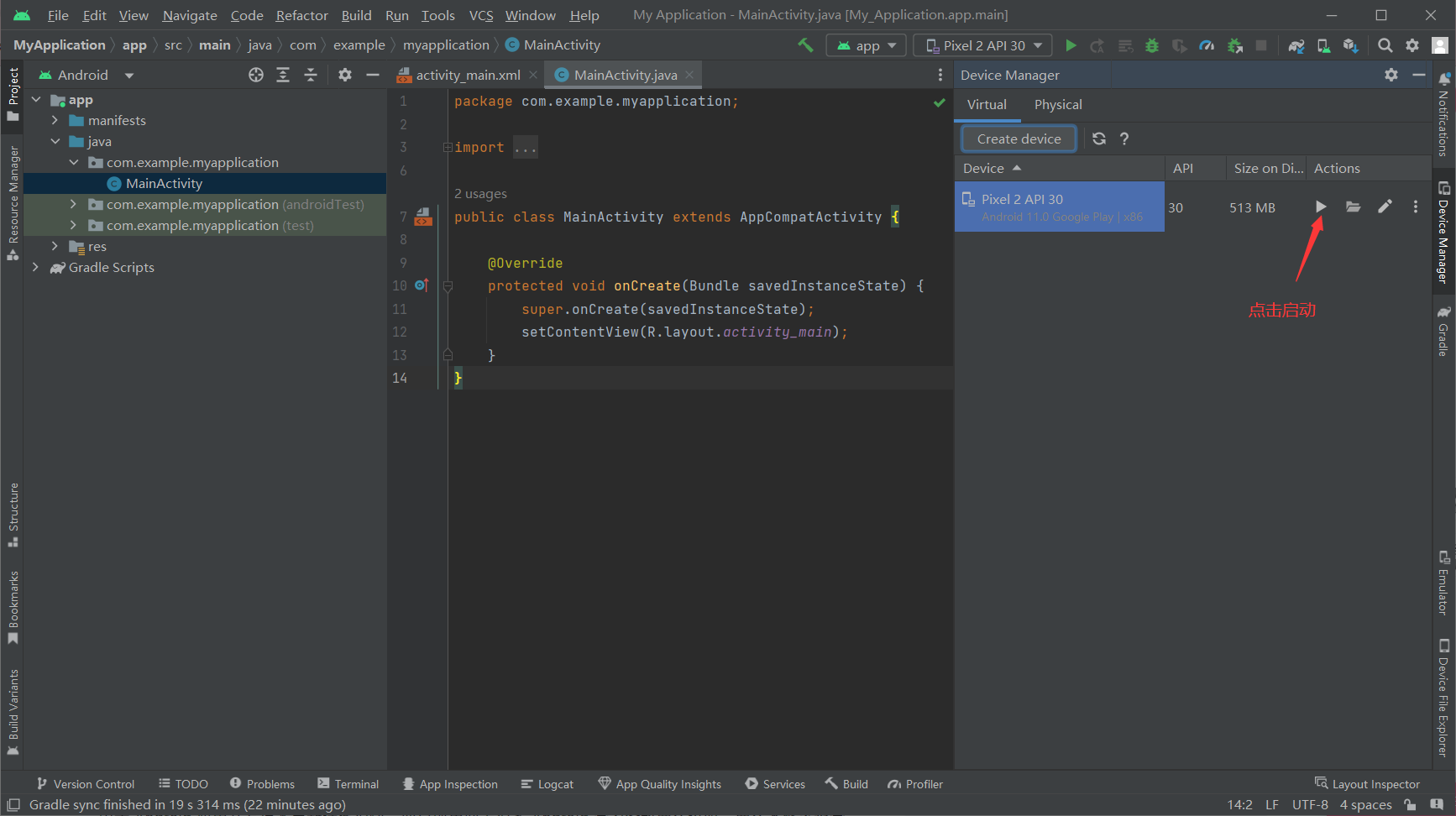Open the VCS menu
The width and height of the screenshot is (1456, 816).
(x=481, y=15)
